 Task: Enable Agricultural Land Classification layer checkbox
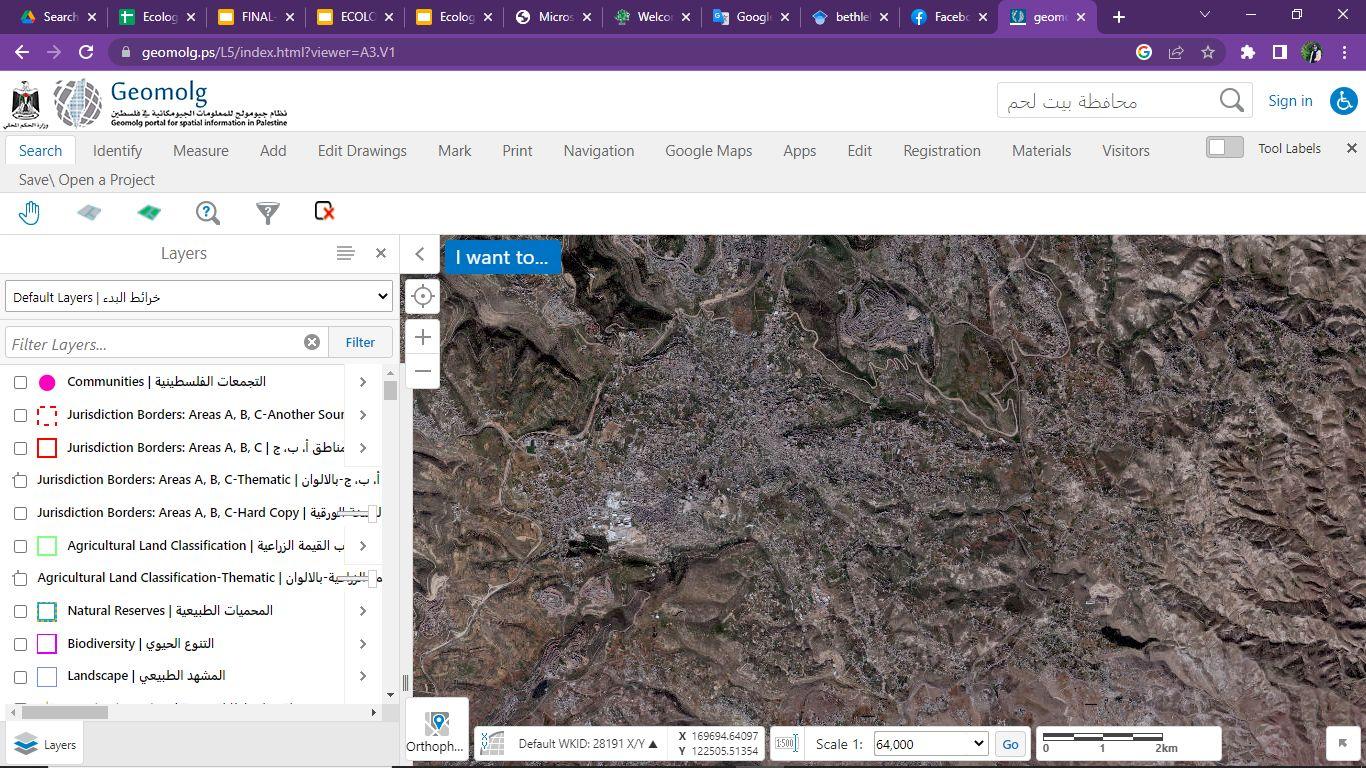tap(20, 546)
